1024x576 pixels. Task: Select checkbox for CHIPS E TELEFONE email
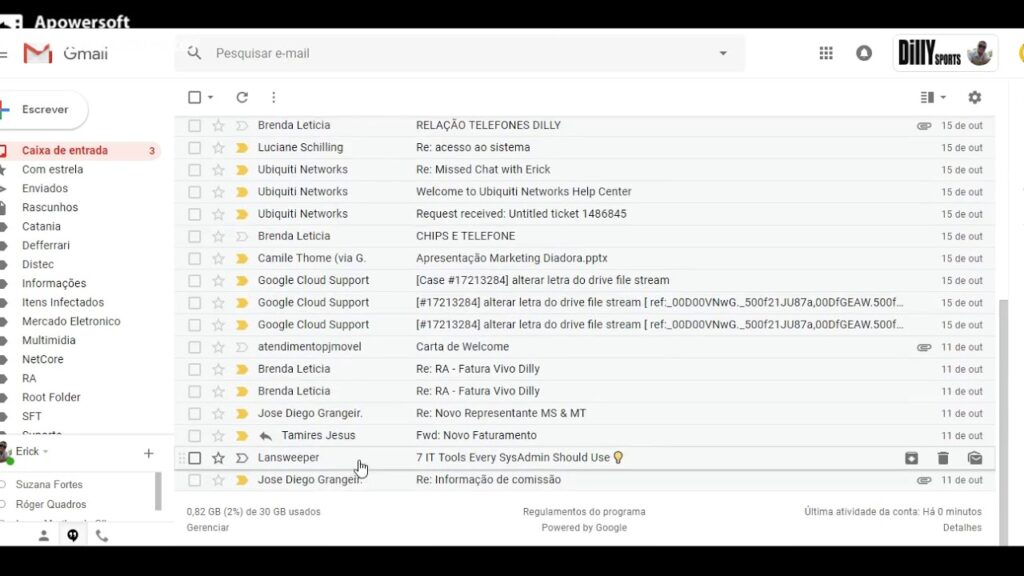[x=195, y=236]
